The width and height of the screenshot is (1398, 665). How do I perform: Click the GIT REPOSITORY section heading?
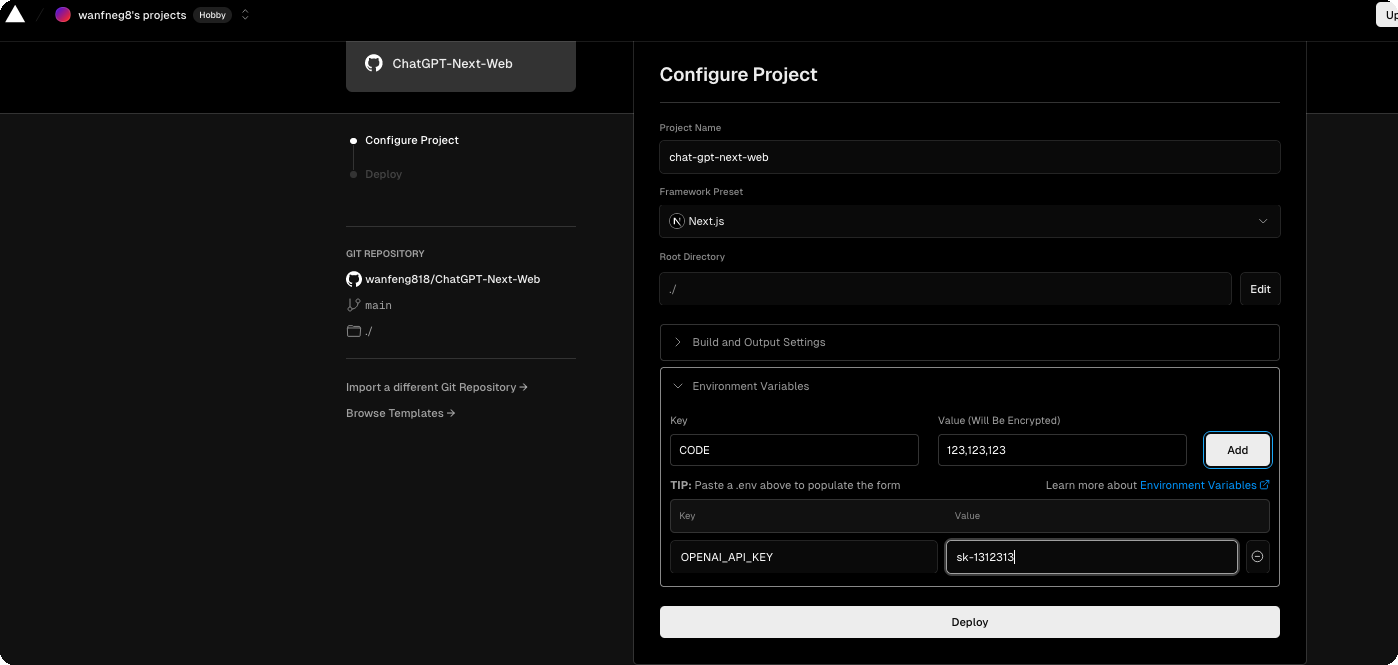click(x=385, y=254)
